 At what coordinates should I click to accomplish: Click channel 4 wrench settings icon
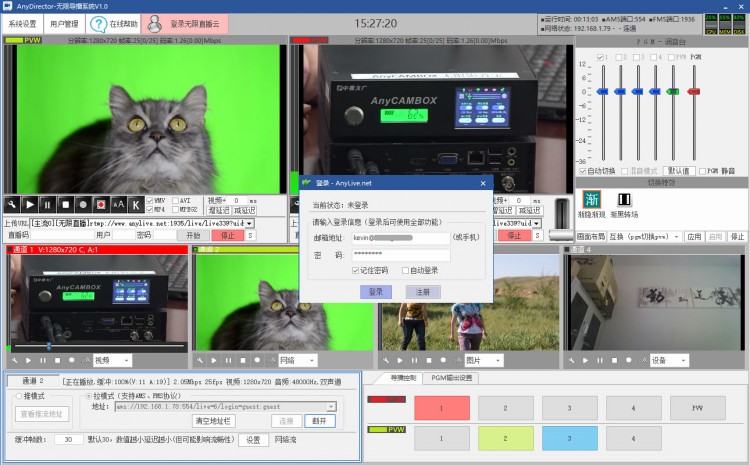[x=572, y=360]
